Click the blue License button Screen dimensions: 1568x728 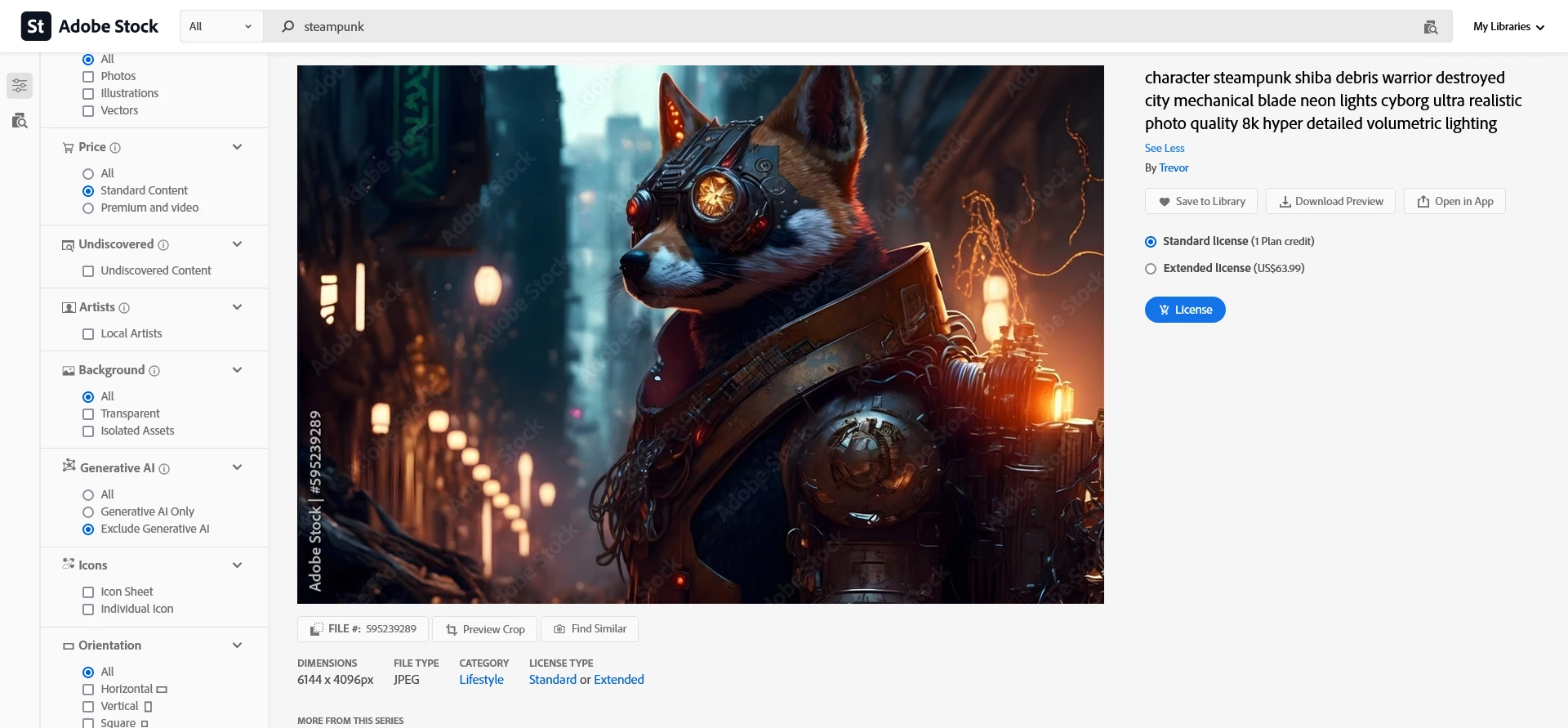coord(1185,310)
